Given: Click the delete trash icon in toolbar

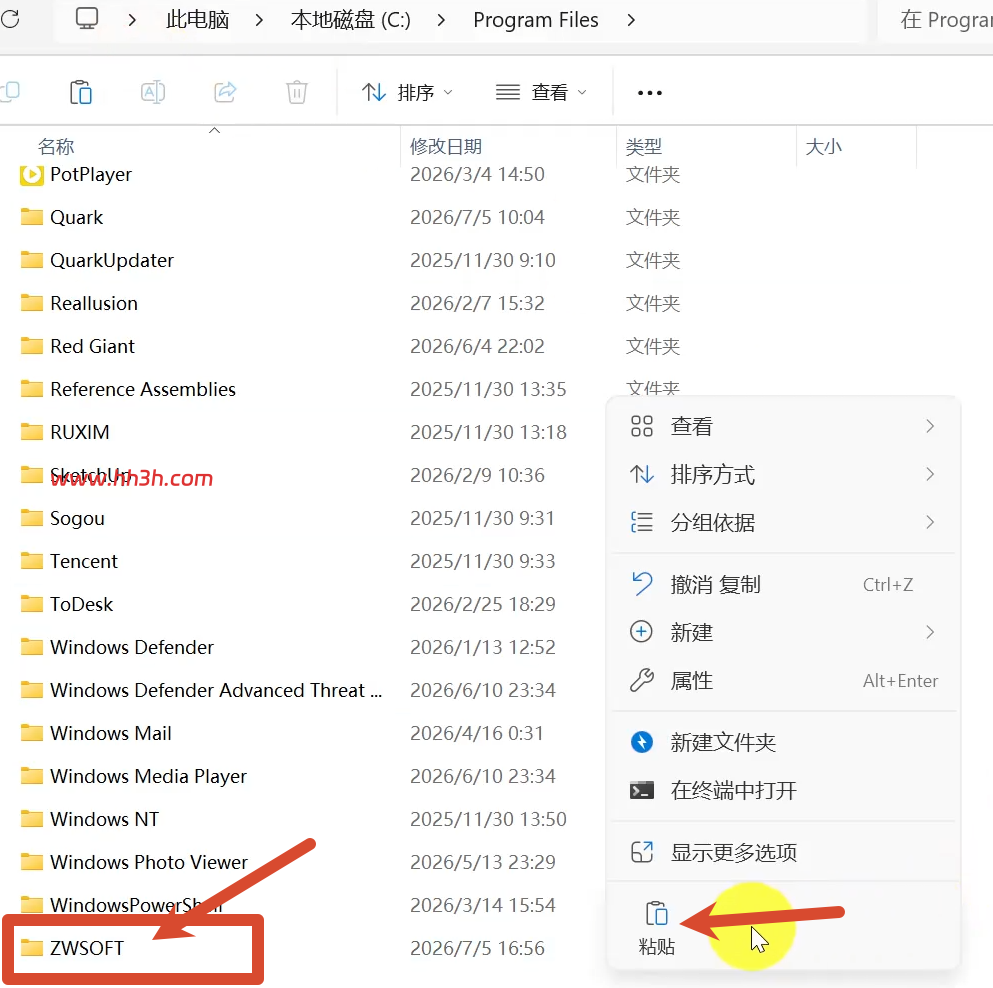Looking at the screenshot, I should click(x=296, y=92).
